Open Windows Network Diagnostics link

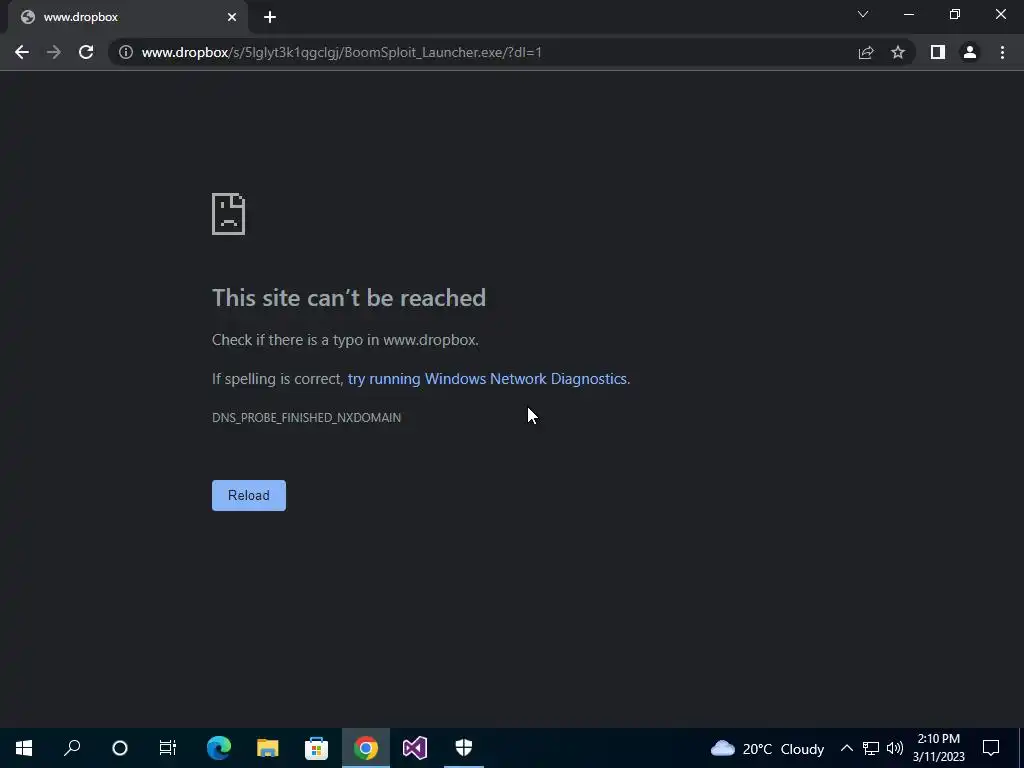[487, 379]
